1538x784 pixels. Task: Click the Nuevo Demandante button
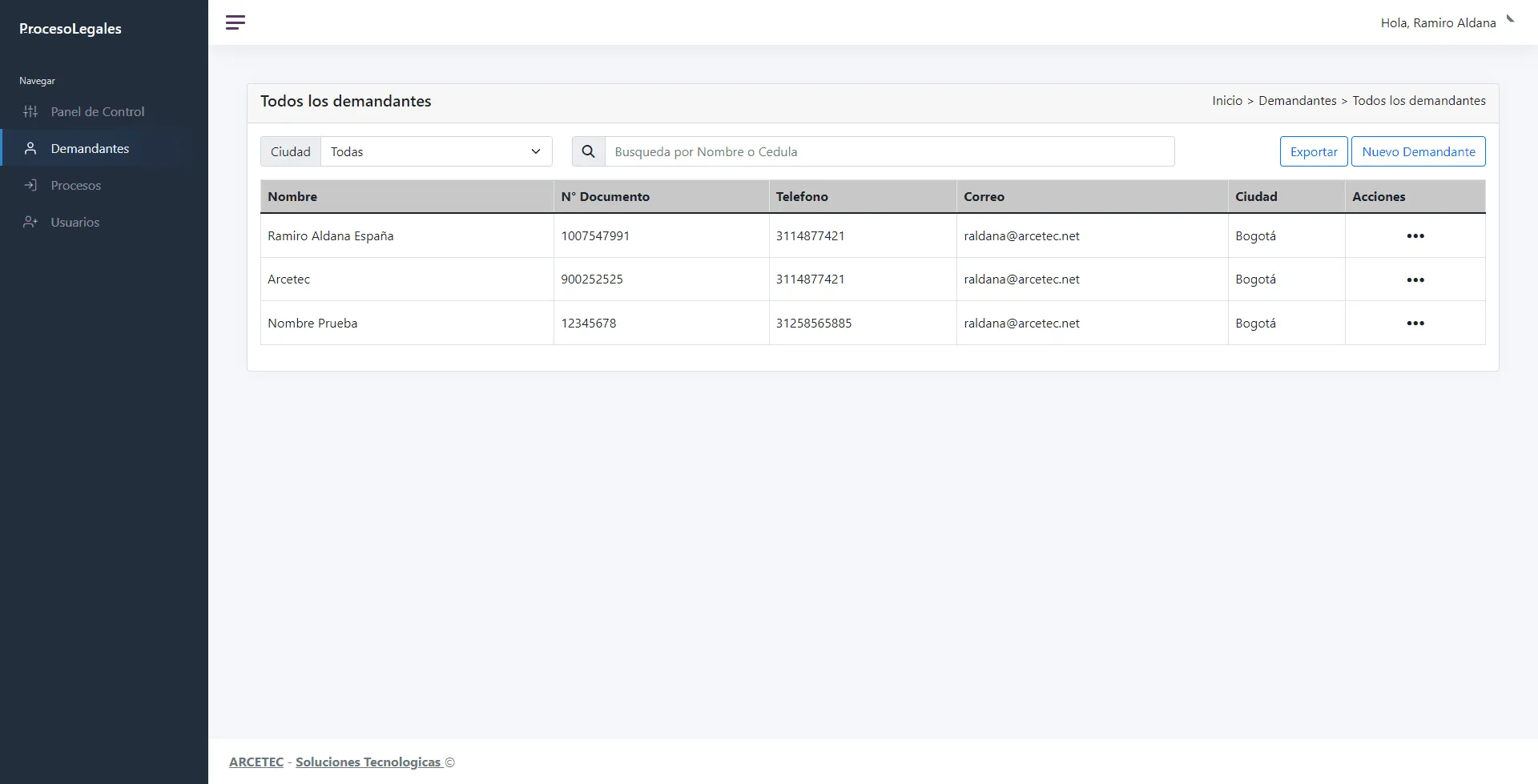1418,151
